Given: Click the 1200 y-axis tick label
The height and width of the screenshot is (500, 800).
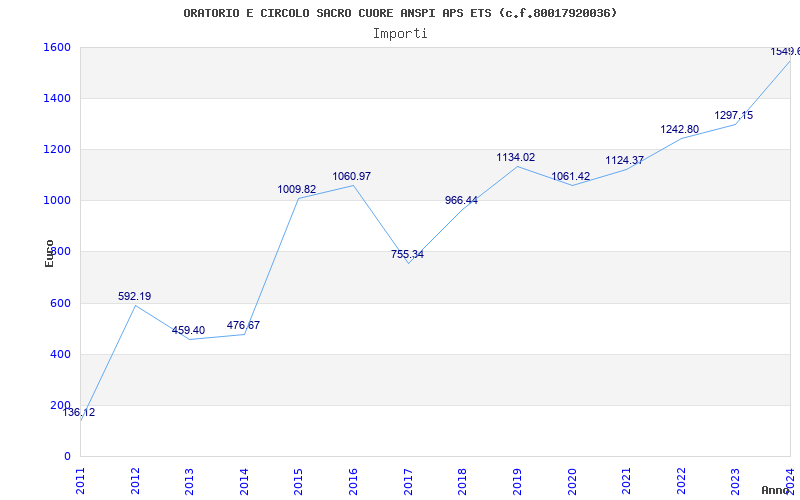Looking at the screenshot, I should click(x=55, y=150).
